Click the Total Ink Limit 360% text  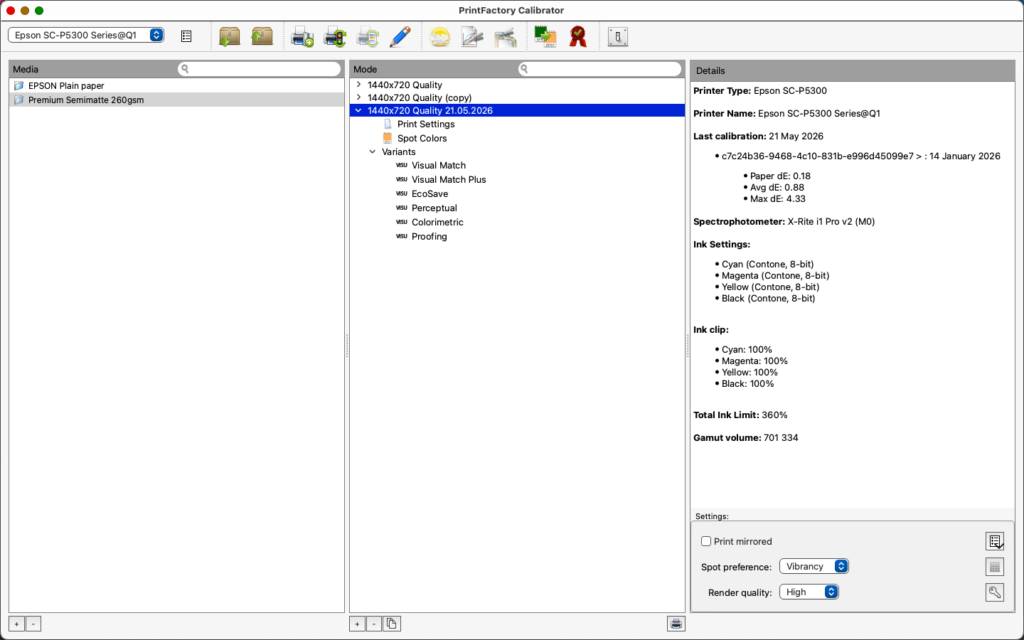pyautogui.click(x=740, y=415)
